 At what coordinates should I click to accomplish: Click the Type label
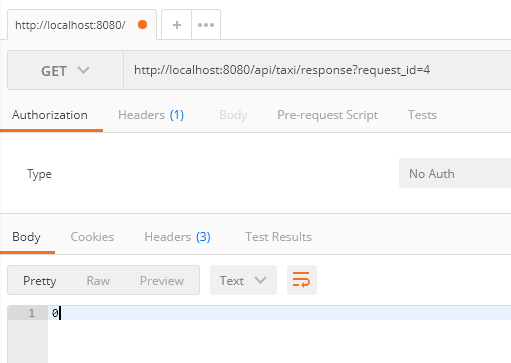[39, 174]
